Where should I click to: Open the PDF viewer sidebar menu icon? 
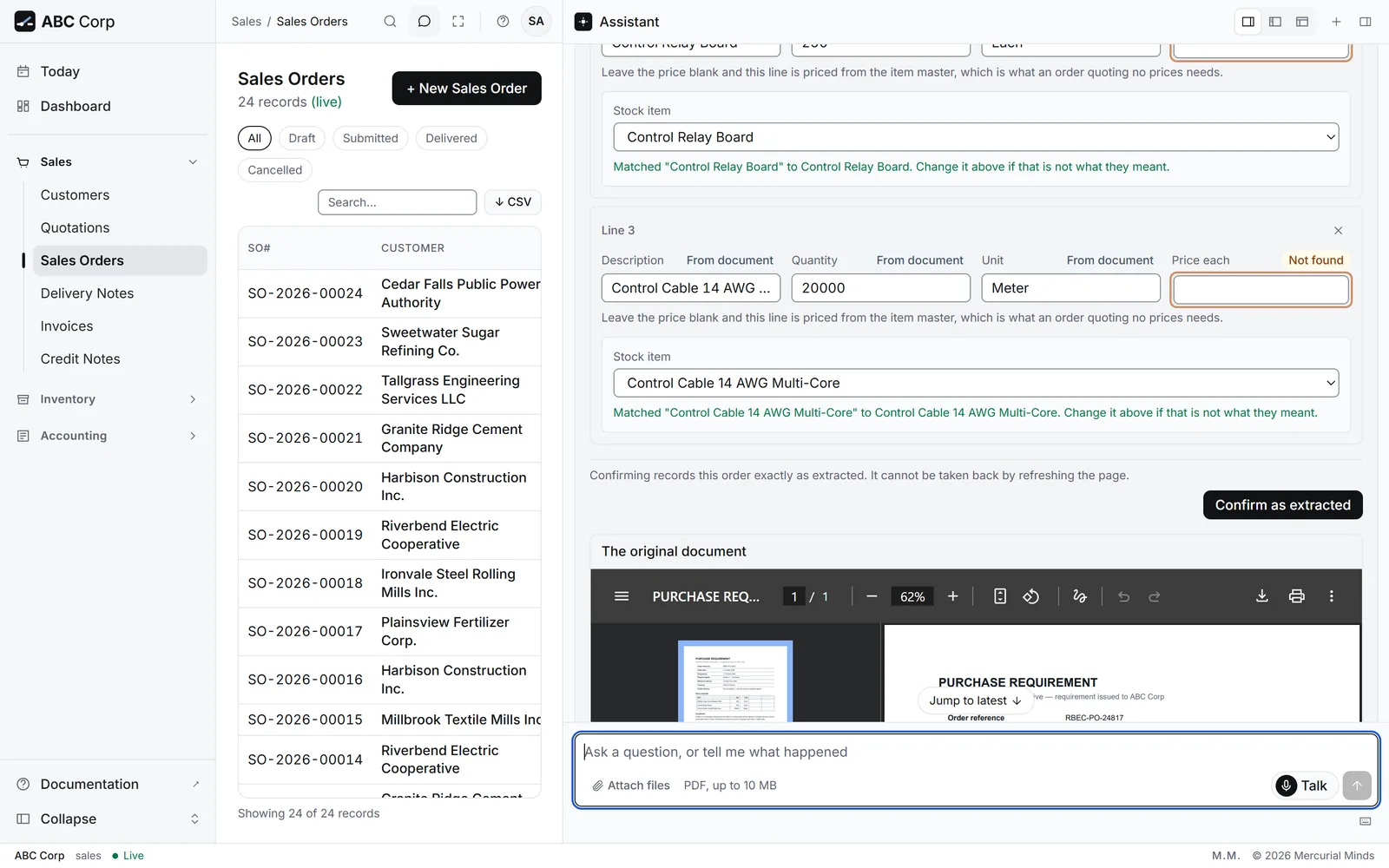[622, 596]
